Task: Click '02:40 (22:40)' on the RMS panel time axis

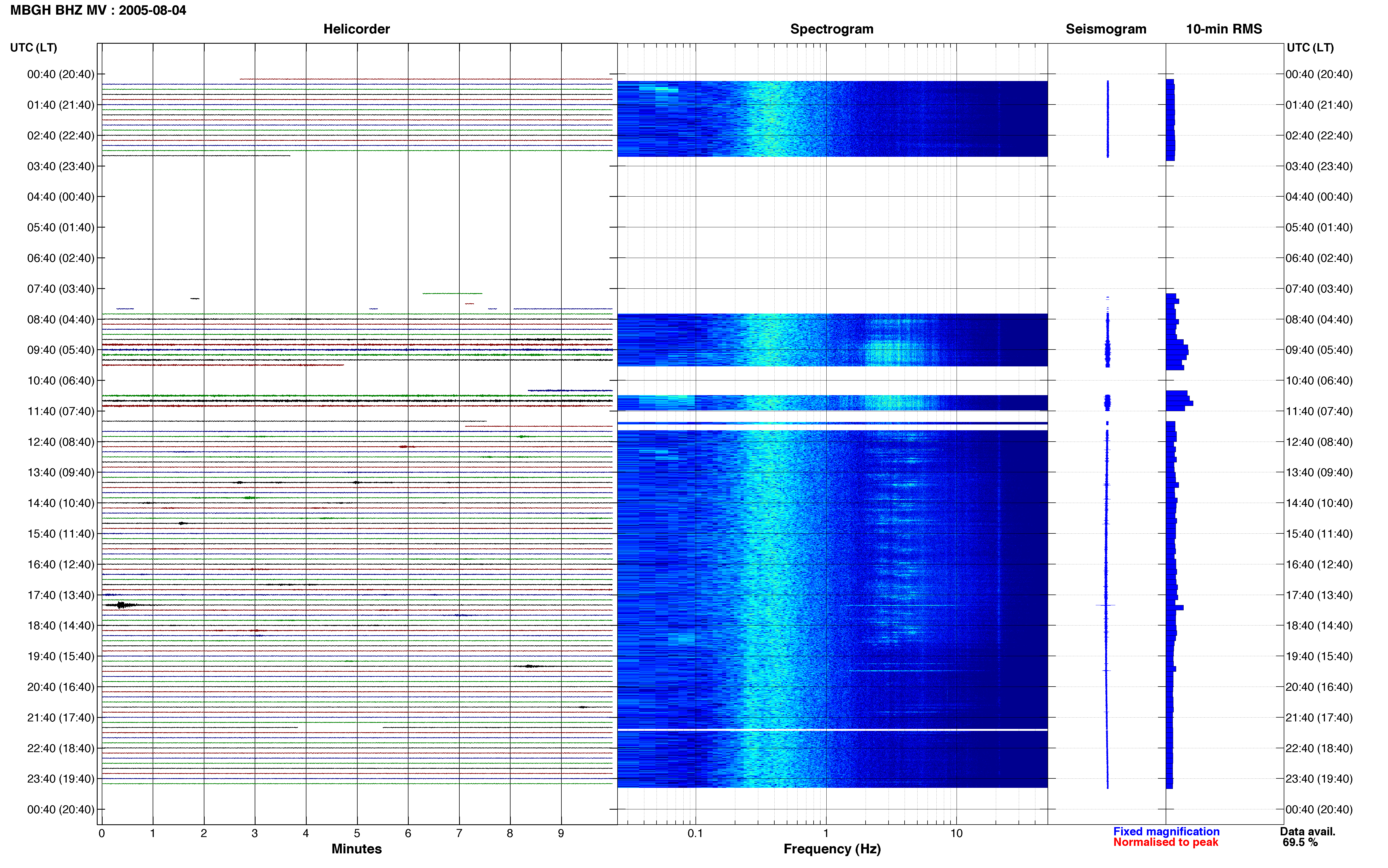Action: [1319, 135]
